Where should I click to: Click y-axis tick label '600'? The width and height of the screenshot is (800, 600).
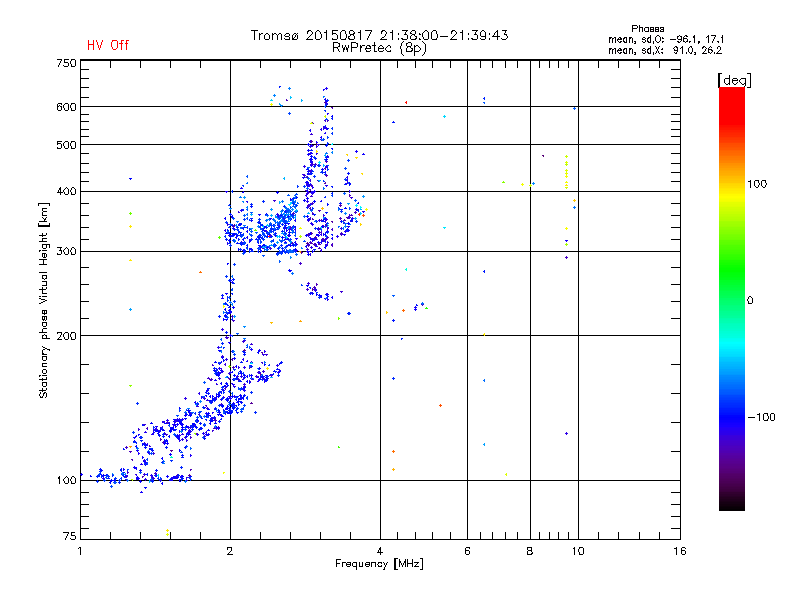[x=67, y=107]
